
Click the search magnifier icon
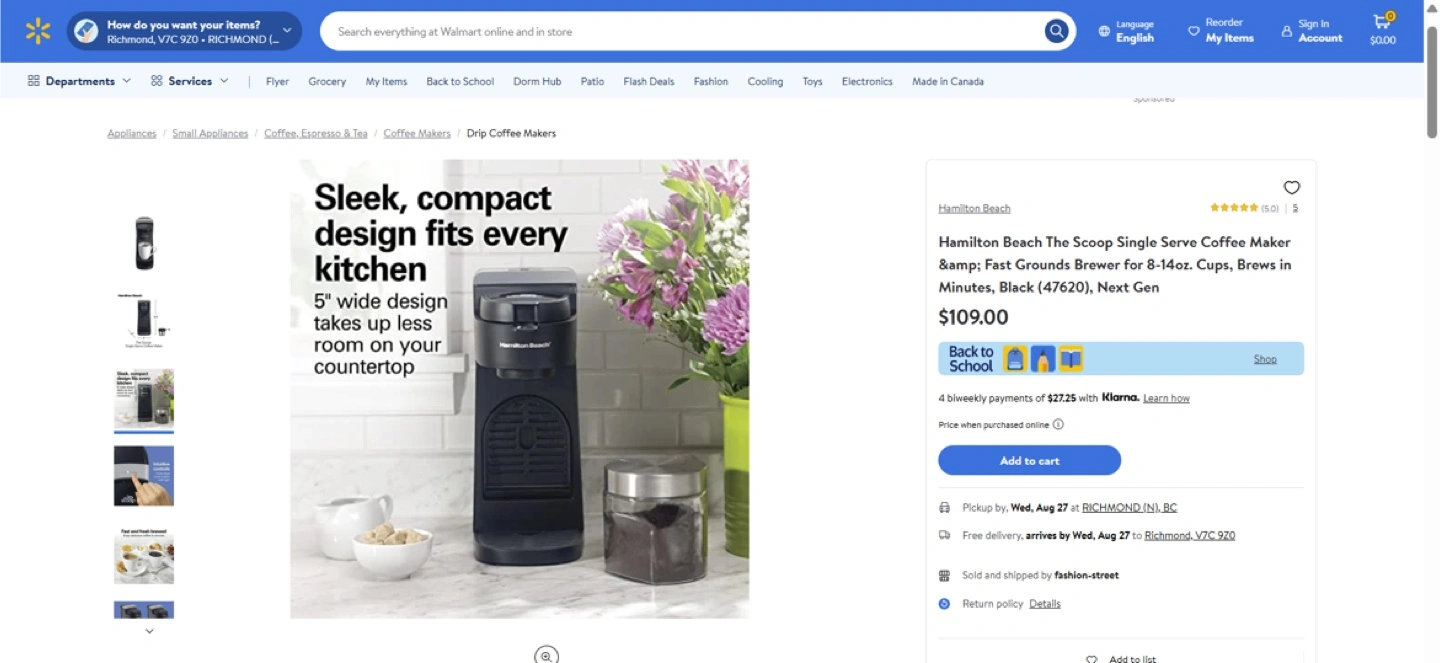[x=1056, y=31]
